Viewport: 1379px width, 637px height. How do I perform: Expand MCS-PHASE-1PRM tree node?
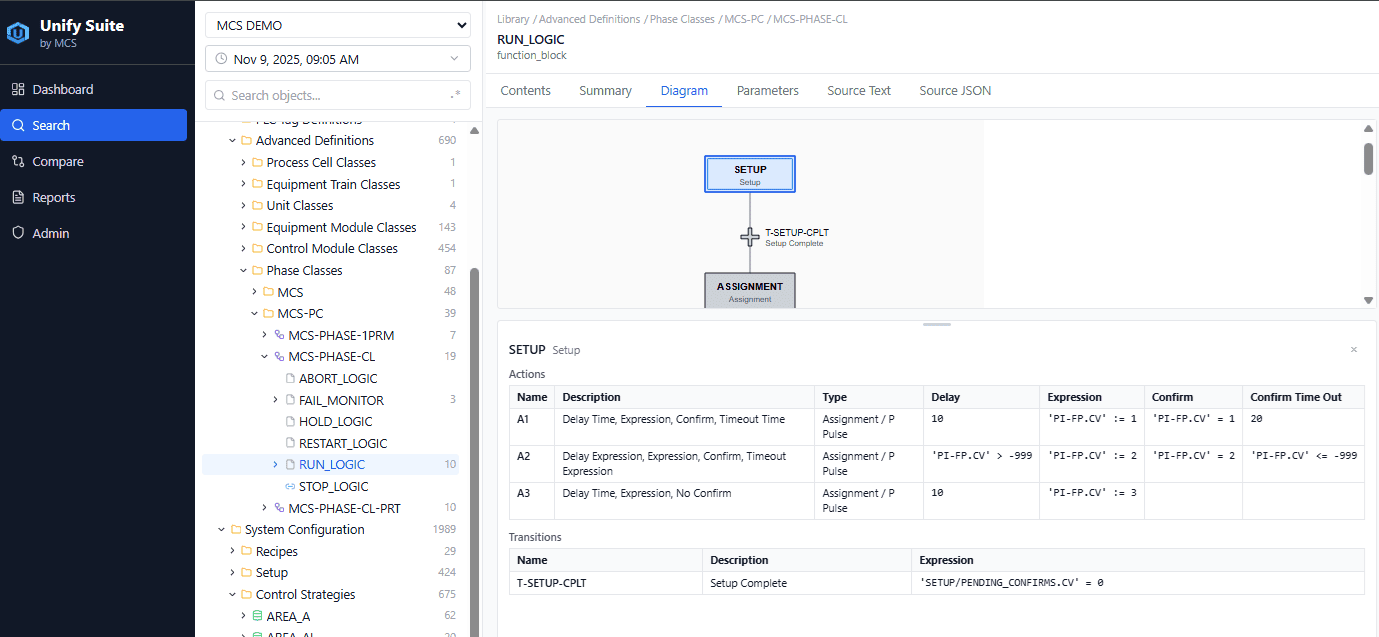point(265,335)
